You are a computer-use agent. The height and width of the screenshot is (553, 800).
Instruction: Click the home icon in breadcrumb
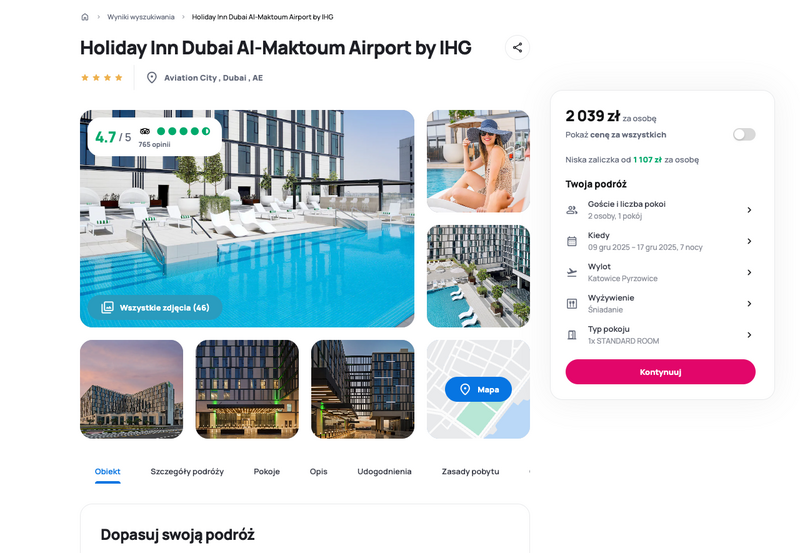pyautogui.click(x=85, y=17)
